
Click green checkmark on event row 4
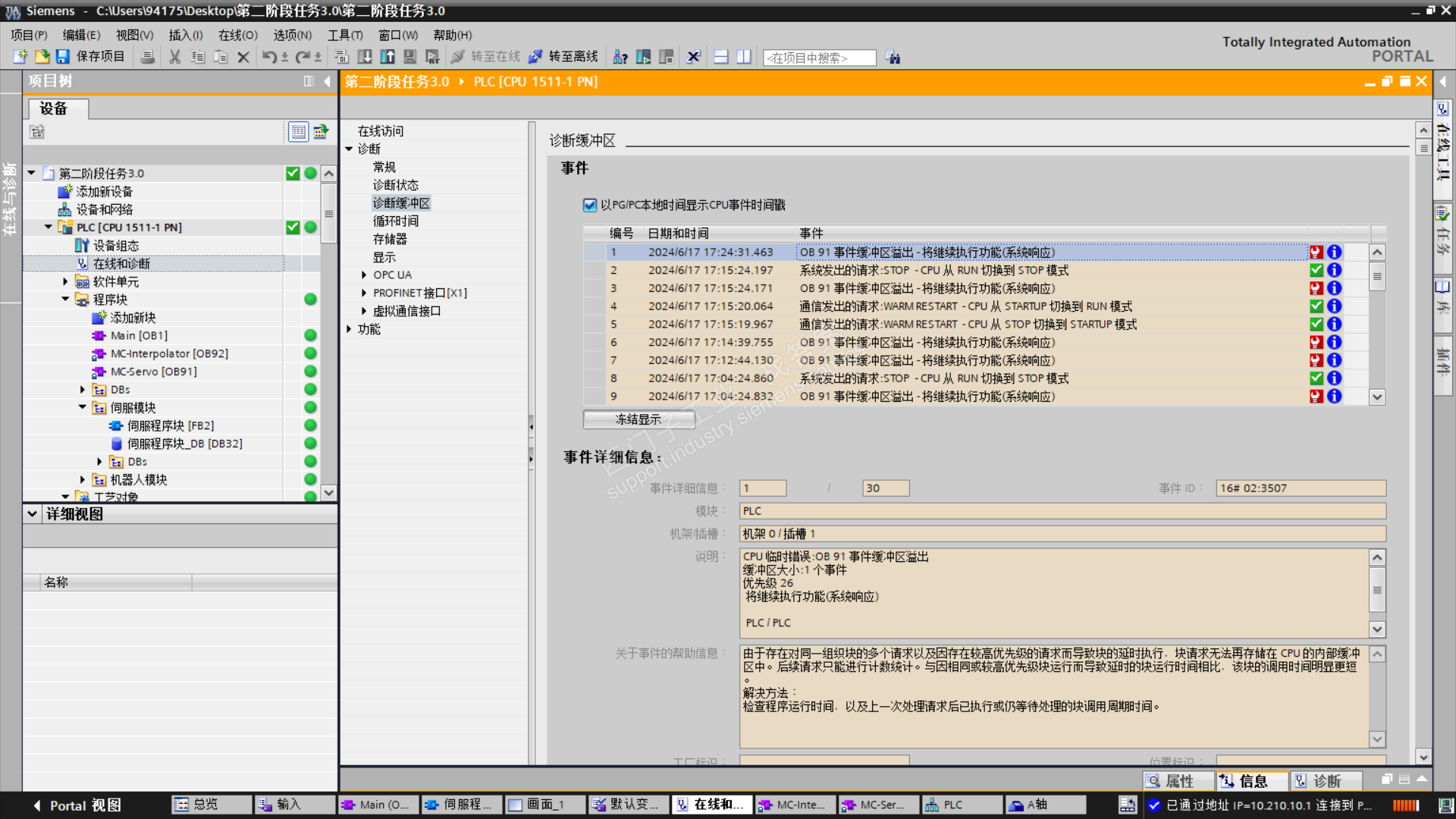pos(1316,306)
